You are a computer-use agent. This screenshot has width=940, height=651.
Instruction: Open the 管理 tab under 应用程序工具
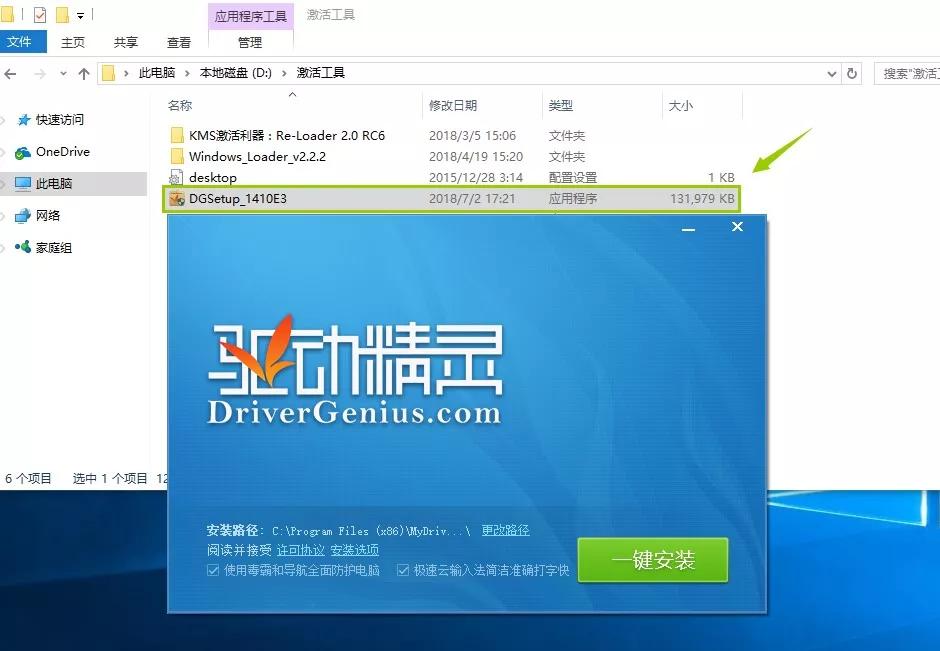pyautogui.click(x=251, y=42)
